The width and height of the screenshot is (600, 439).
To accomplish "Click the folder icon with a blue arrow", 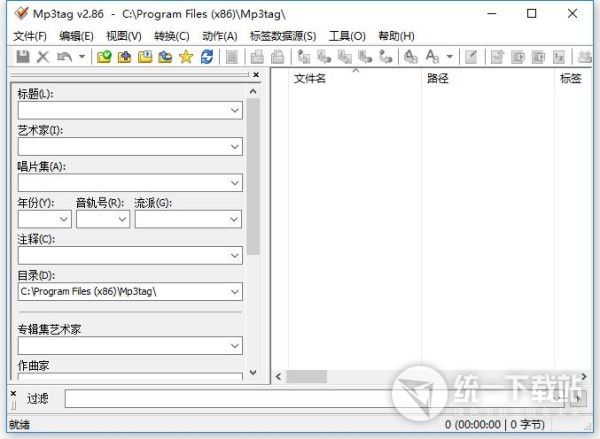I will click(165, 57).
